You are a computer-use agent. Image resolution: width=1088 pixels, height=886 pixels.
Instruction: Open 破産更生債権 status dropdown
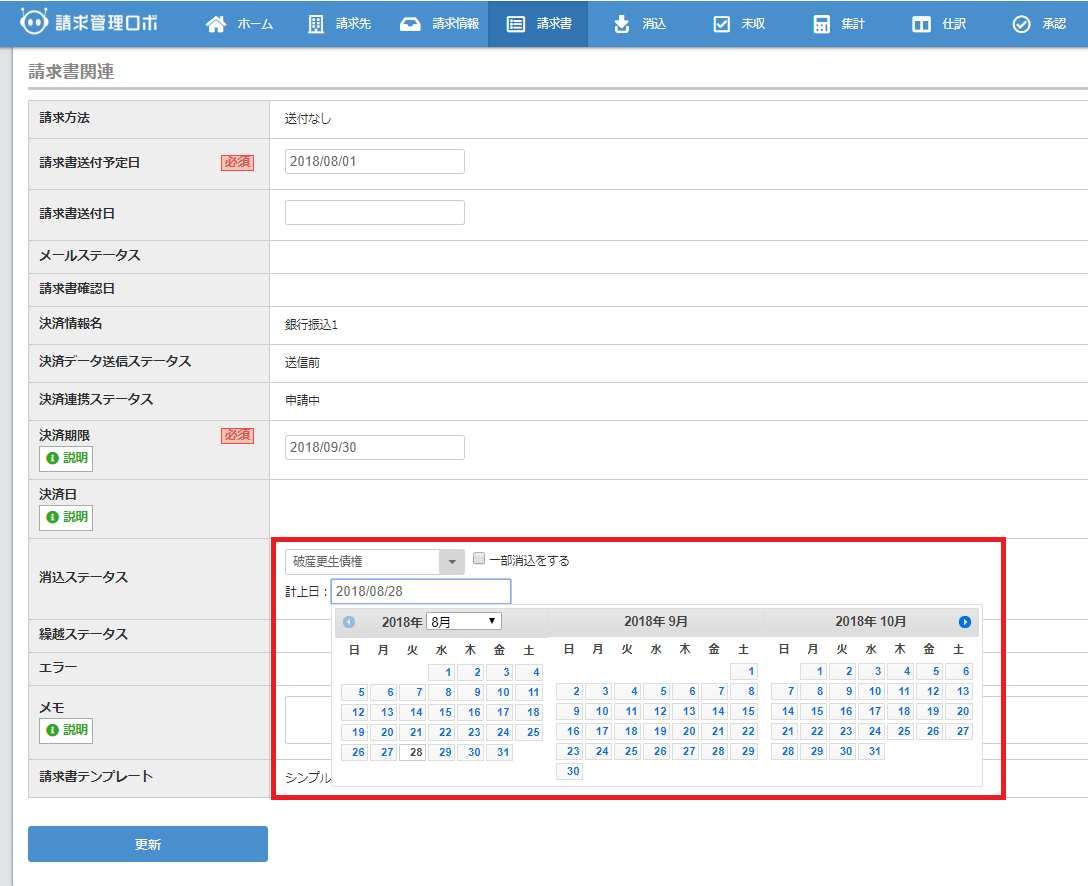click(x=374, y=562)
